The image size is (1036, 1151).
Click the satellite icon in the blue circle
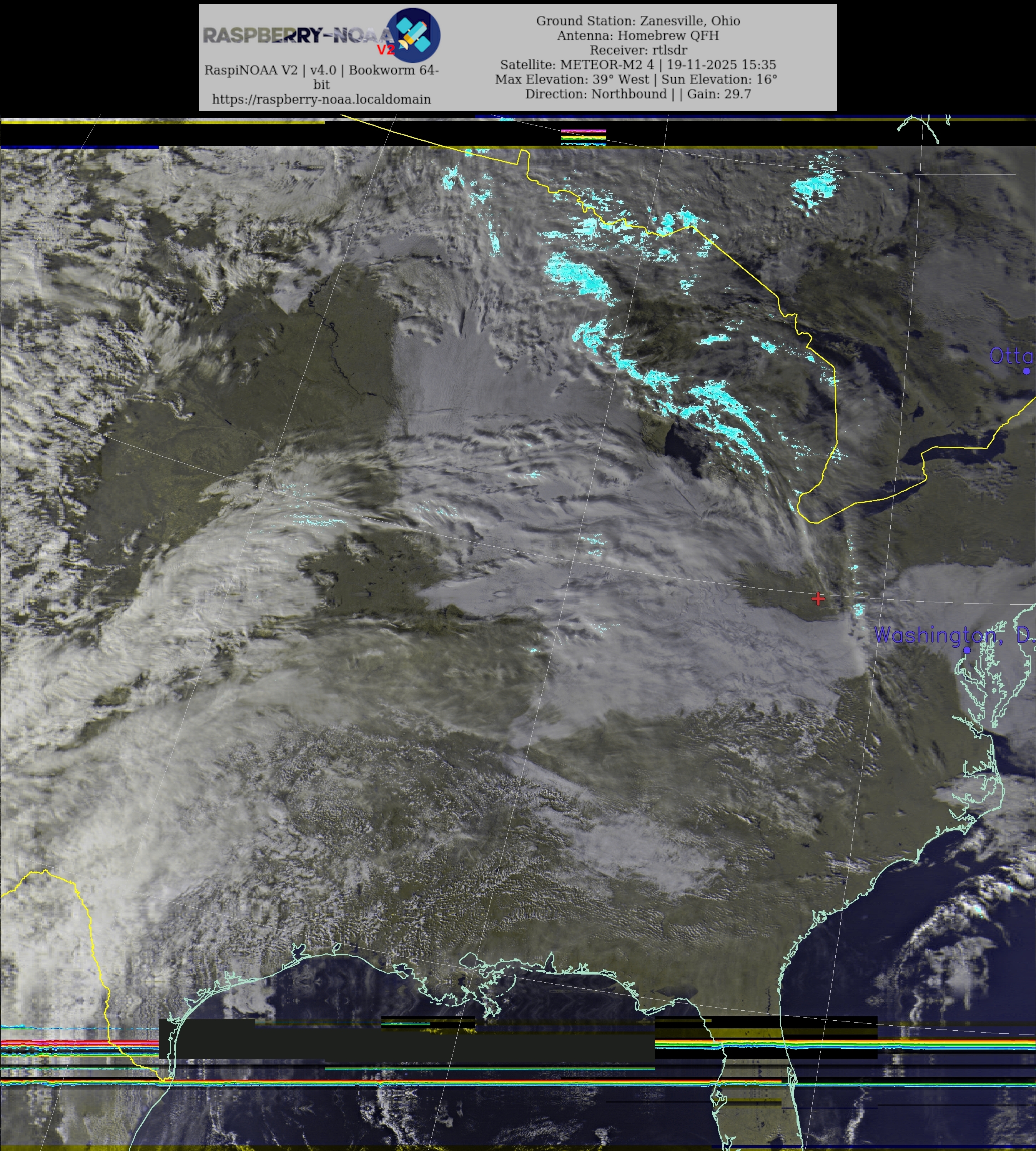[413, 35]
